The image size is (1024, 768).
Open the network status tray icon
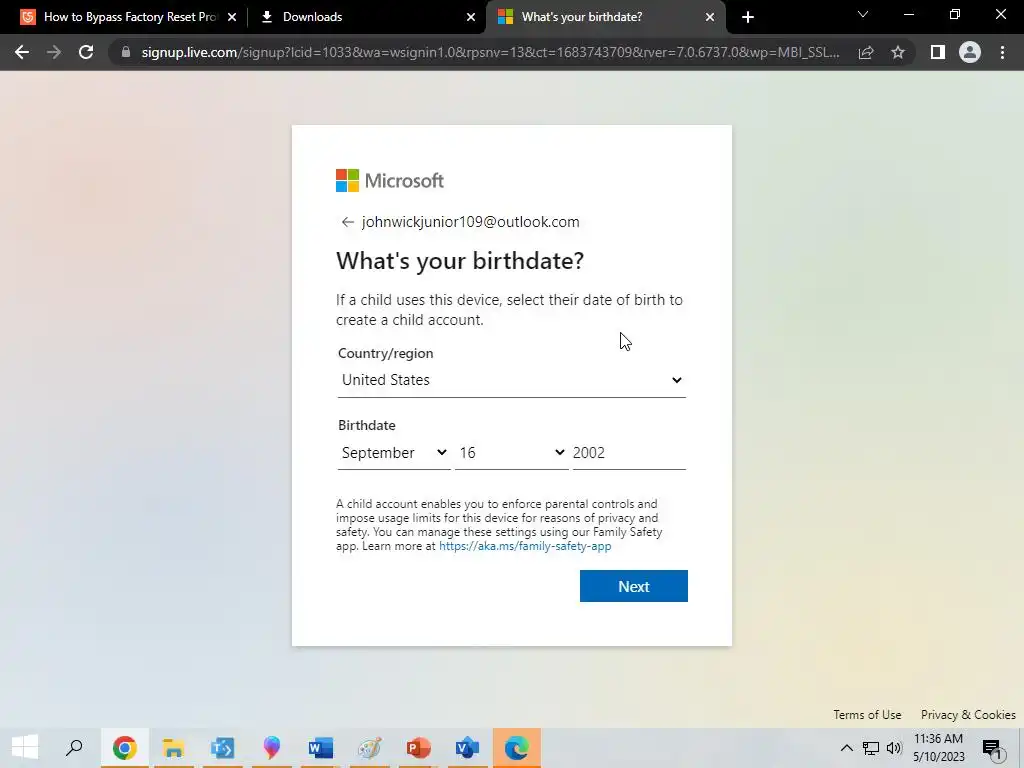[x=871, y=748]
